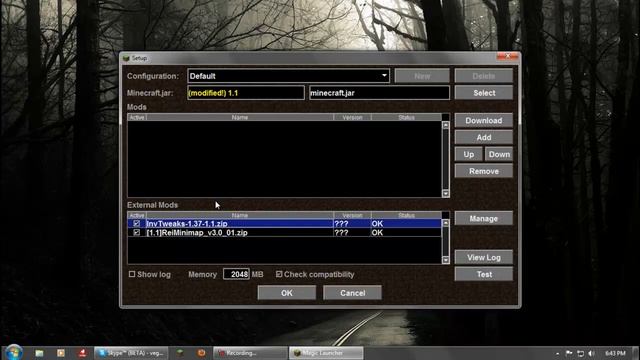Viewport: 640px width, 360px height.
Task: Open the Manage external mods button
Action: tap(484, 218)
